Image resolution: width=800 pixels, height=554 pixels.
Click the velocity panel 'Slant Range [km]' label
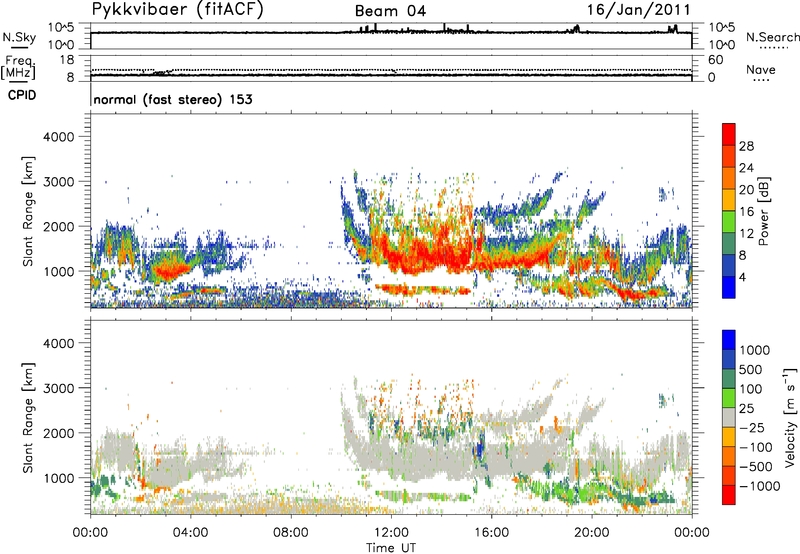(x=28, y=417)
